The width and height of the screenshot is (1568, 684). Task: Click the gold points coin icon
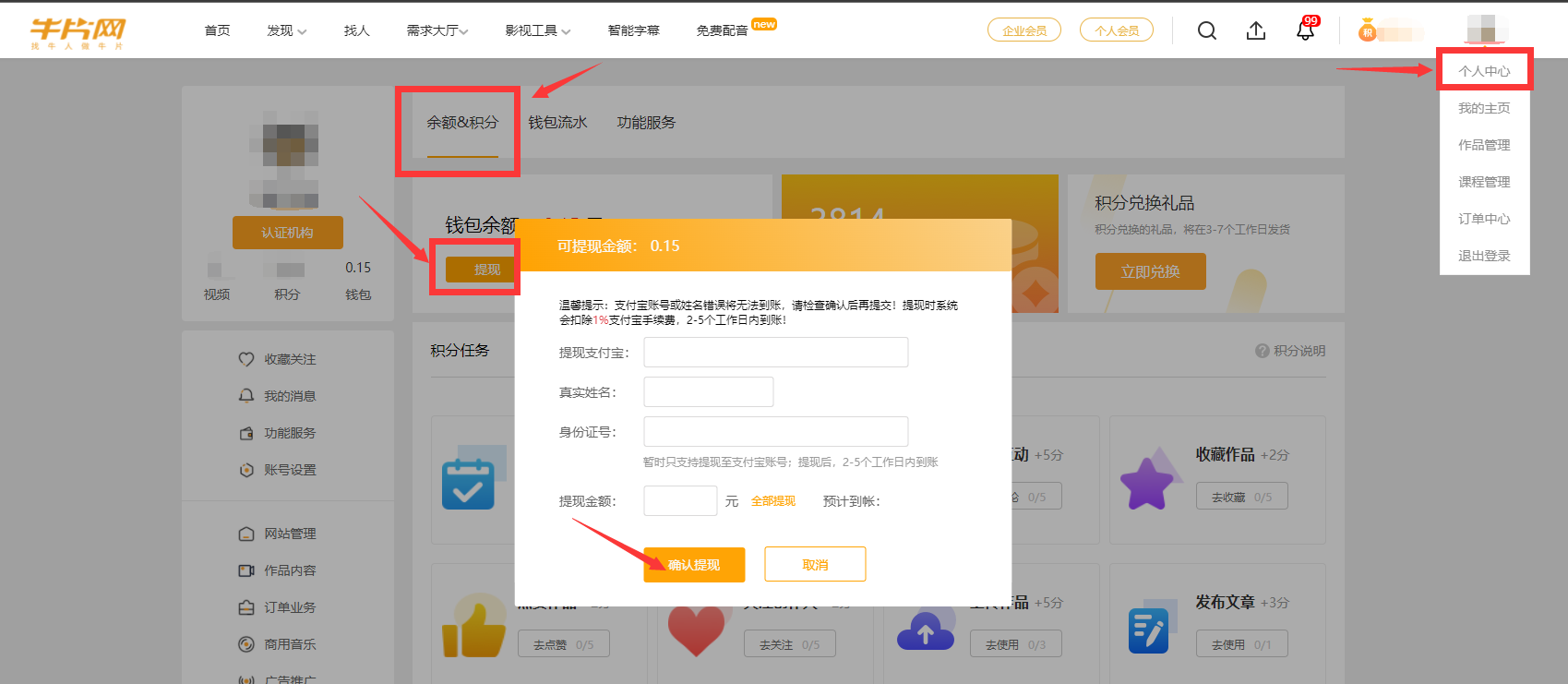pos(1367,32)
